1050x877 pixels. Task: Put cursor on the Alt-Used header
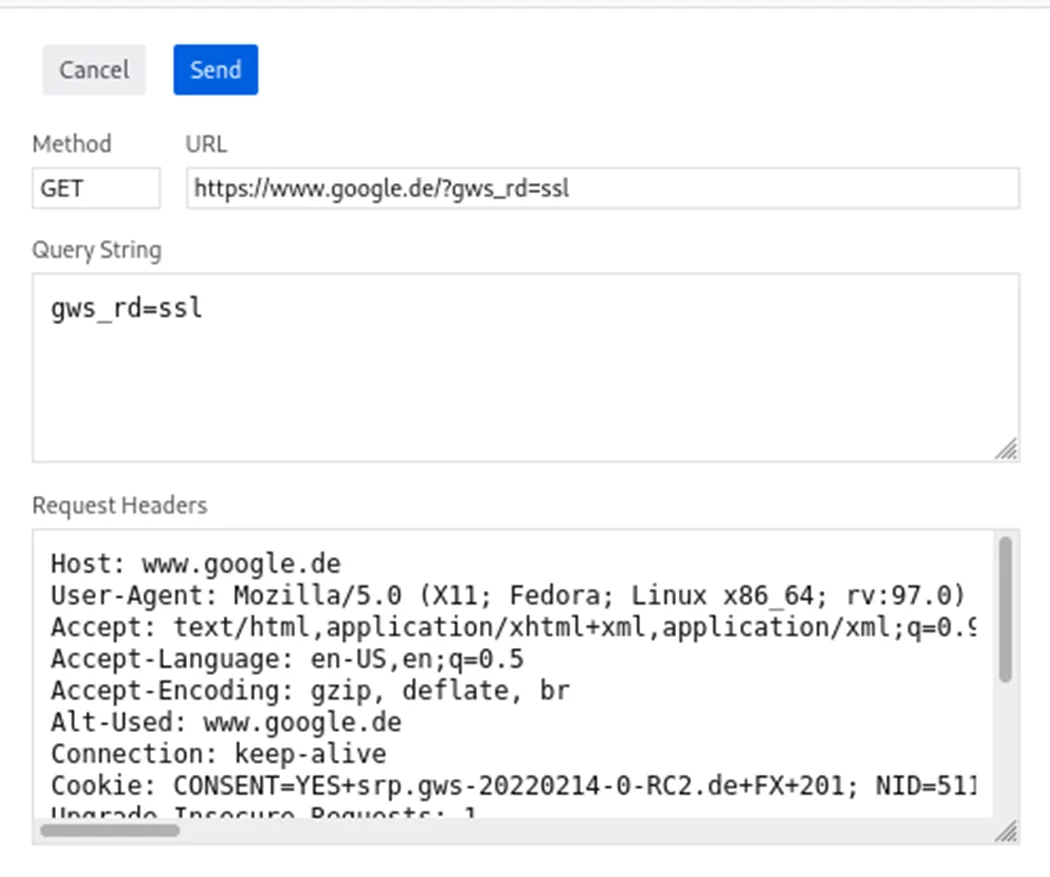226,722
